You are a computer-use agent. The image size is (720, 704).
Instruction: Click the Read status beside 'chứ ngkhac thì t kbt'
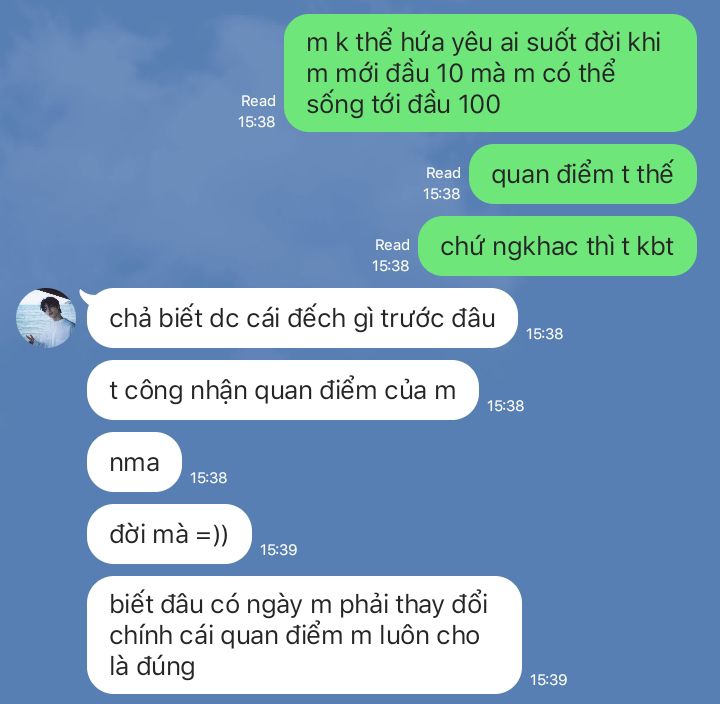[392, 245]
